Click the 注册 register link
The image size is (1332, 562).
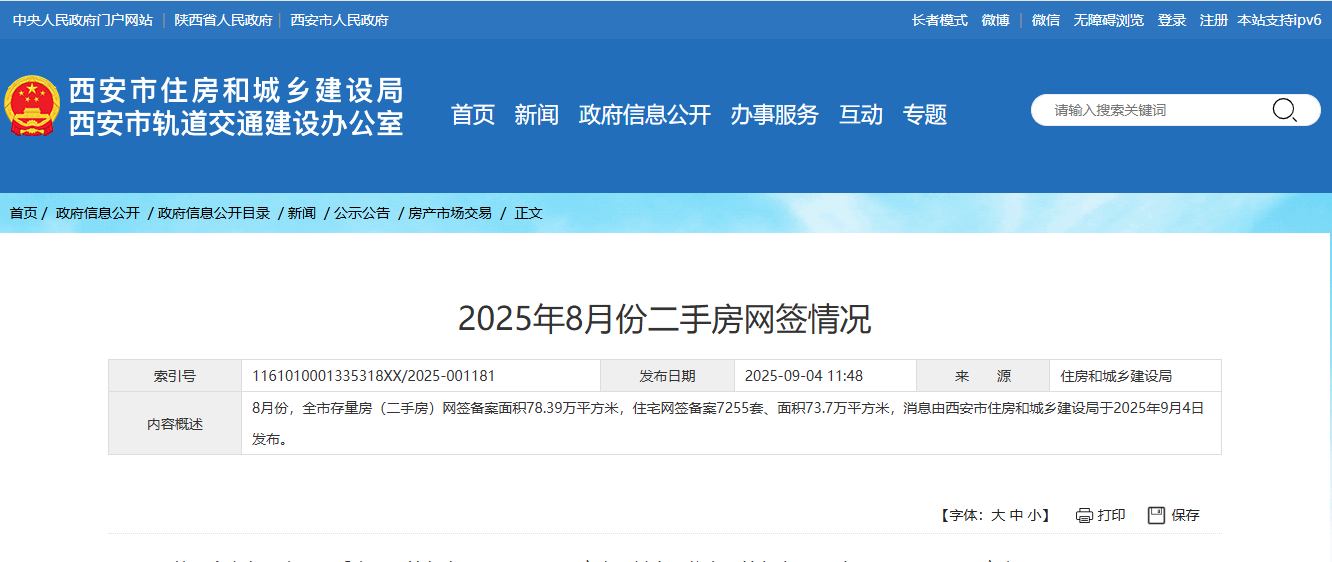coord(1214,20)
